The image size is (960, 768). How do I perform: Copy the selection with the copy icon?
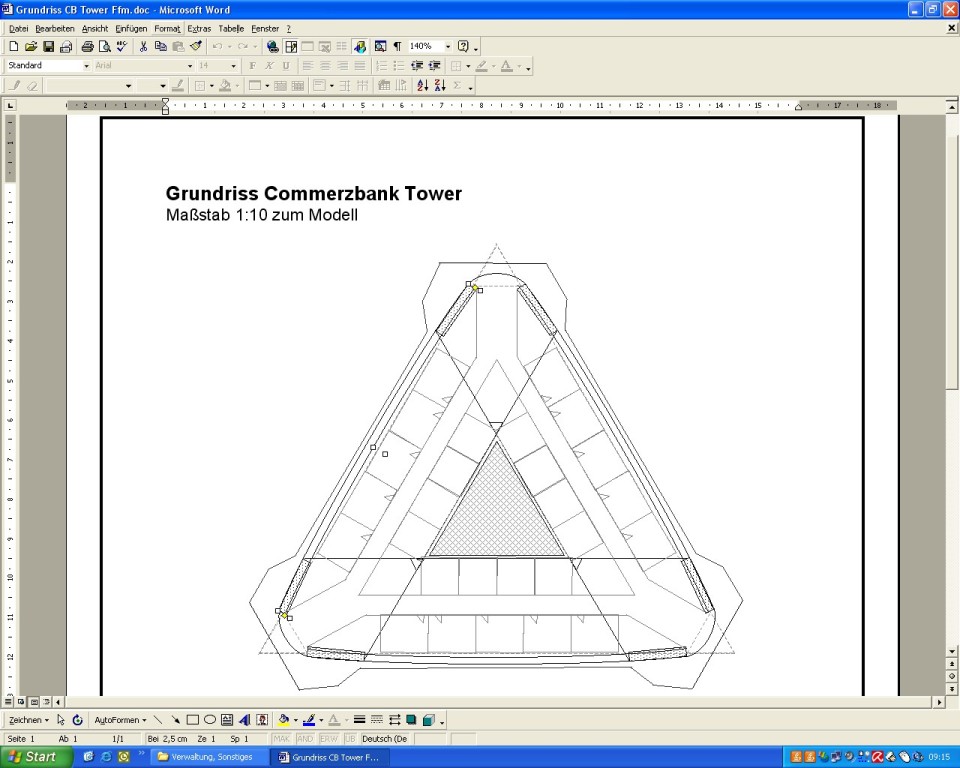(161, 47)
